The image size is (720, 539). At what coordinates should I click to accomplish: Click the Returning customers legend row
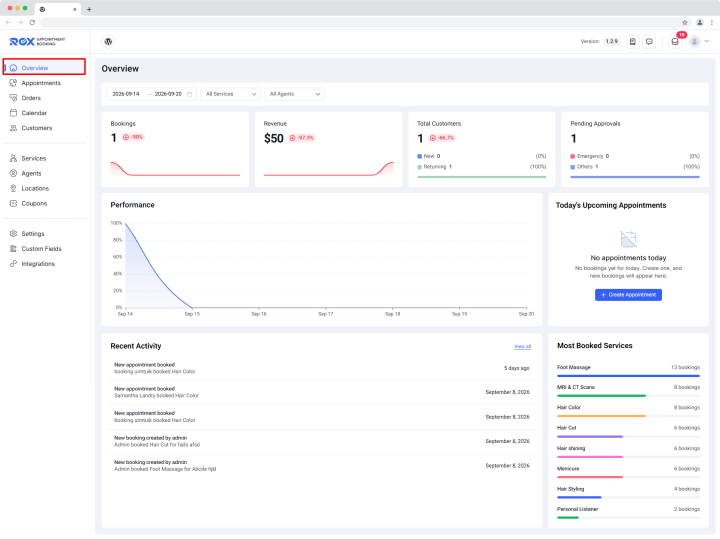click(x=482, y=167)
